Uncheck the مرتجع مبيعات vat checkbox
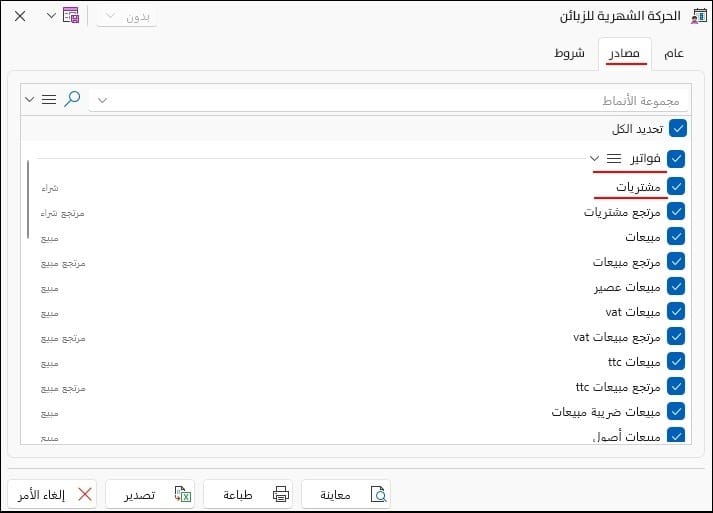 pyautogui.click(x=676, y=337)
